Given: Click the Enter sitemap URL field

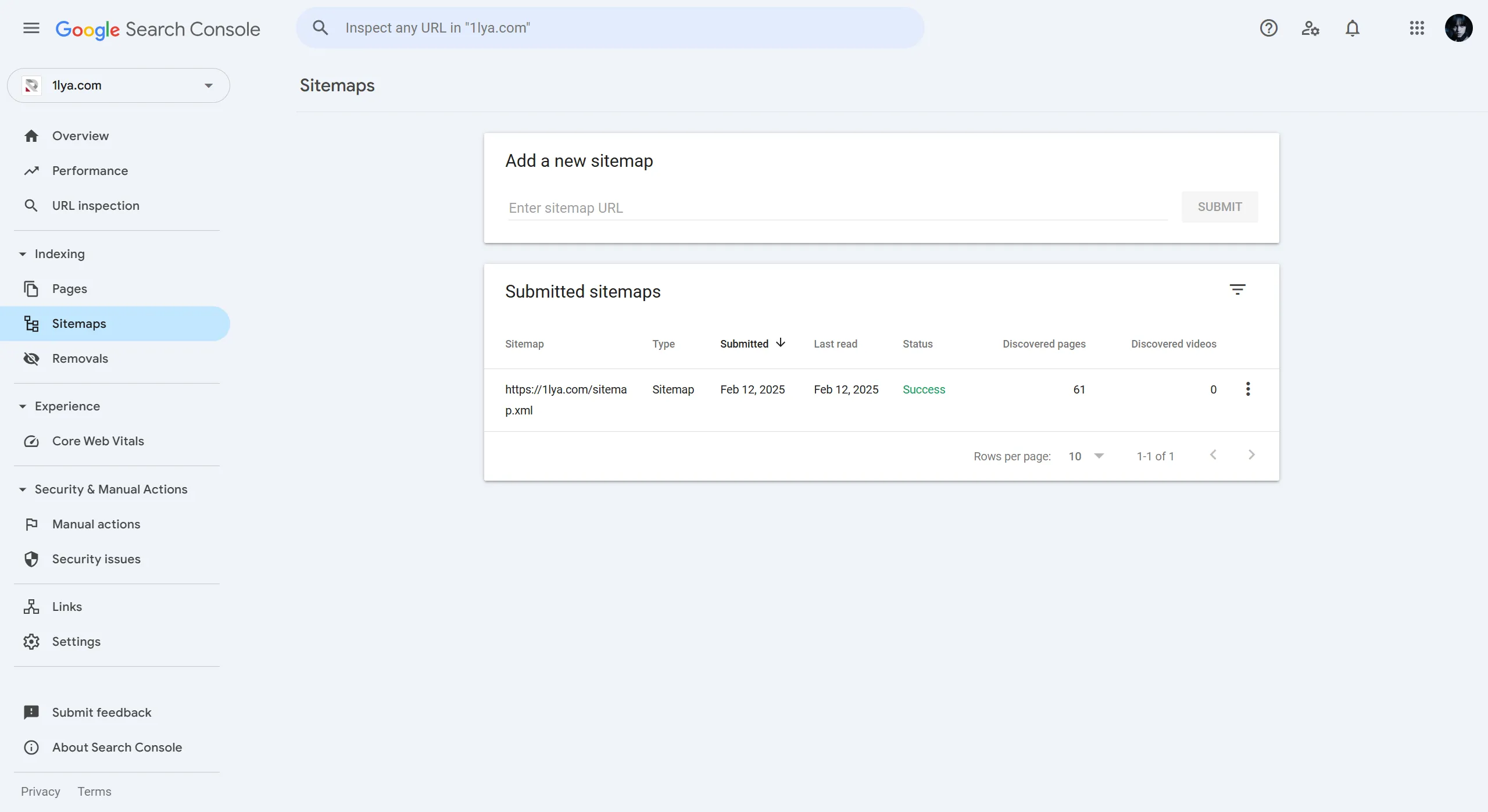Looking at the screenshot, I should [x=837, y=208].
